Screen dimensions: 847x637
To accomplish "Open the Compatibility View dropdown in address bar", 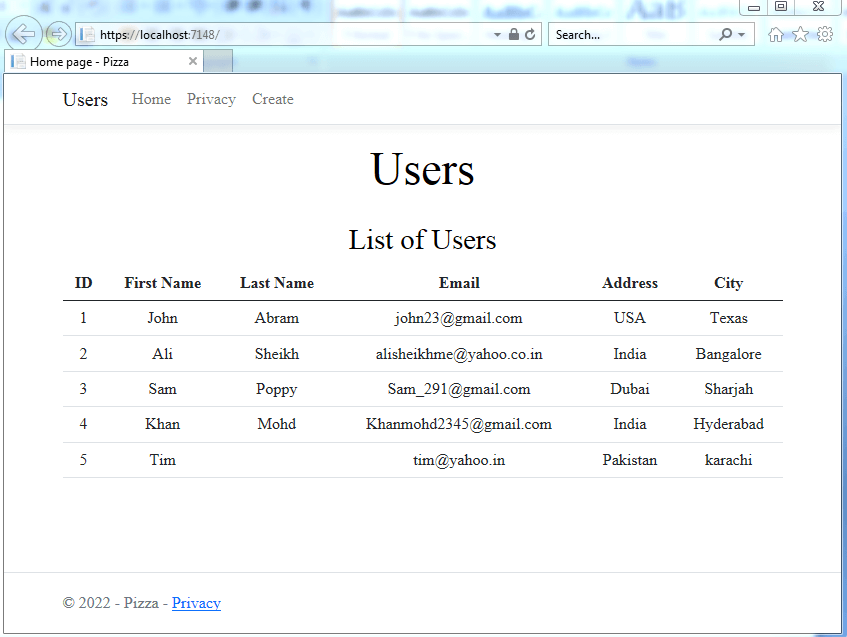I will (x=497, y=33).
